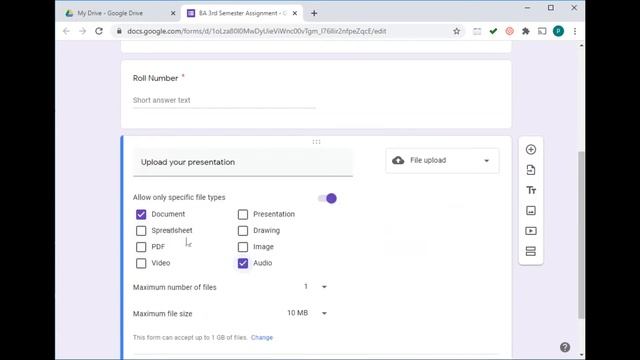This screenshot has height=360, width=640.
Task: Add a video from the sidebar
Action: [x=531, y=231]
